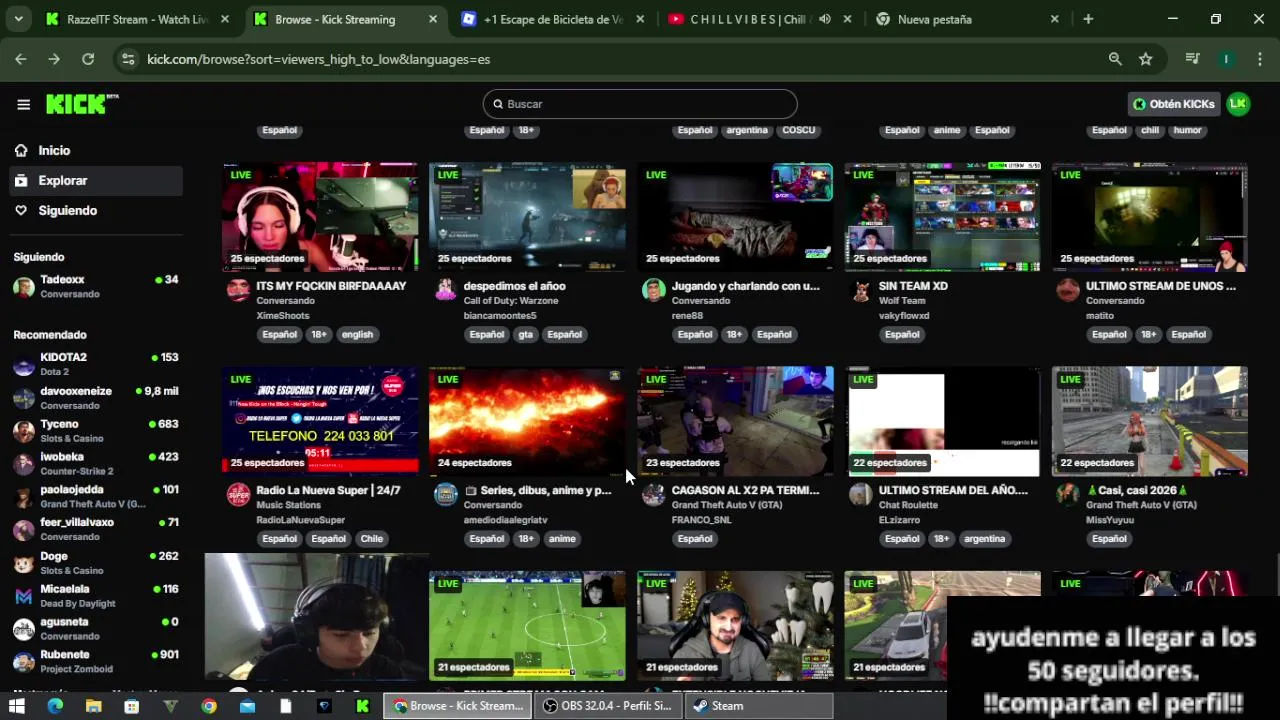Open recommended channel Tyceno
This screenshot has width=1280, height=720.
pos(96,431)
